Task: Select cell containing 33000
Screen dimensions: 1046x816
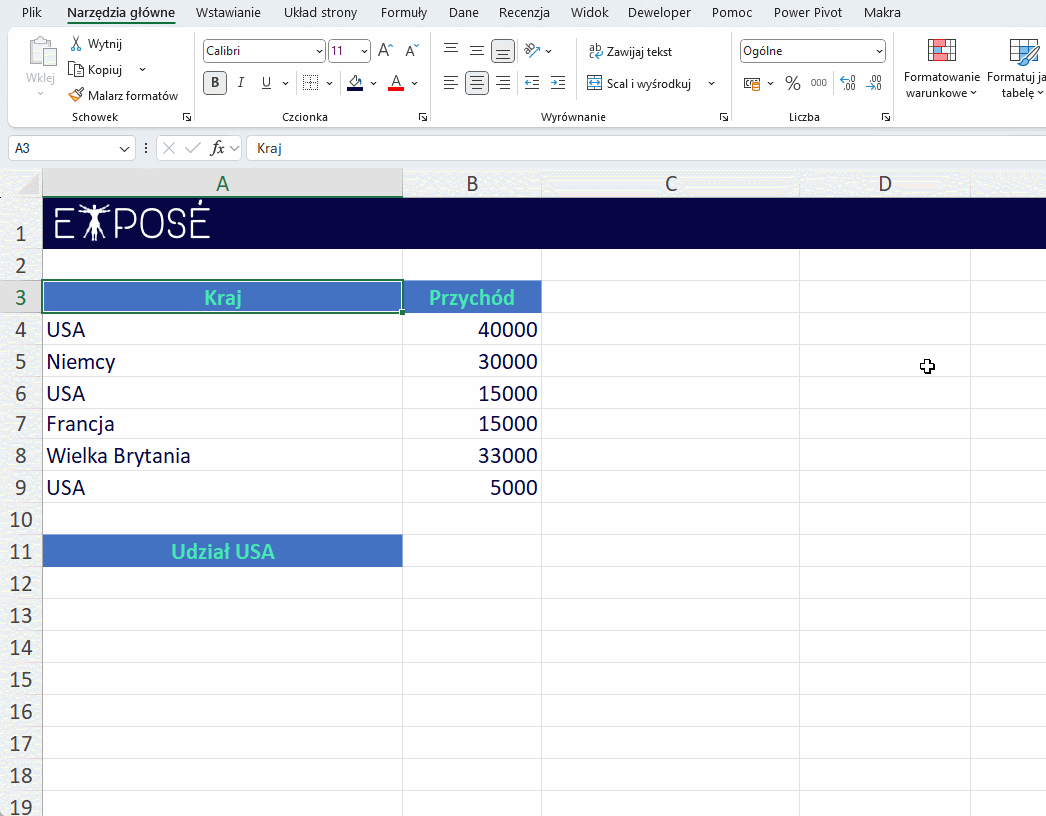Action: [x=472, y=455]
